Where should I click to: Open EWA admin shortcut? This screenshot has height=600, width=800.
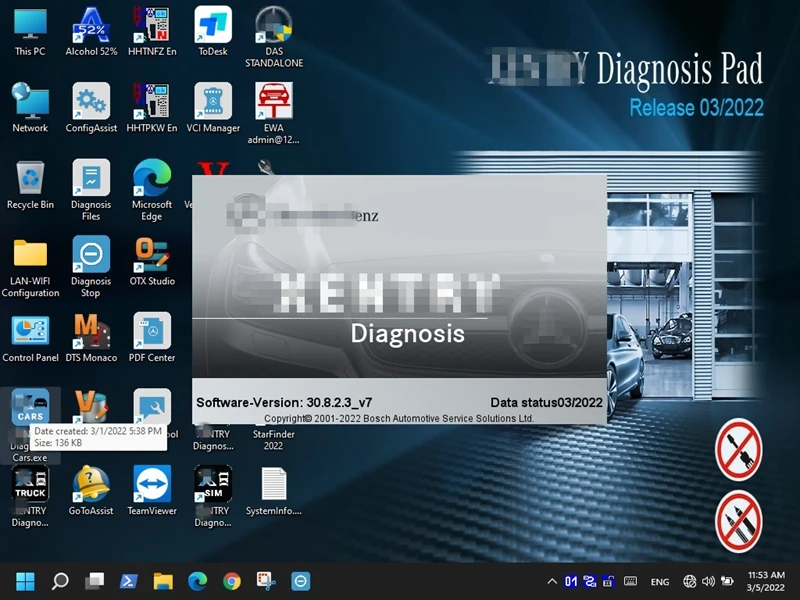[x=274, y=113]
